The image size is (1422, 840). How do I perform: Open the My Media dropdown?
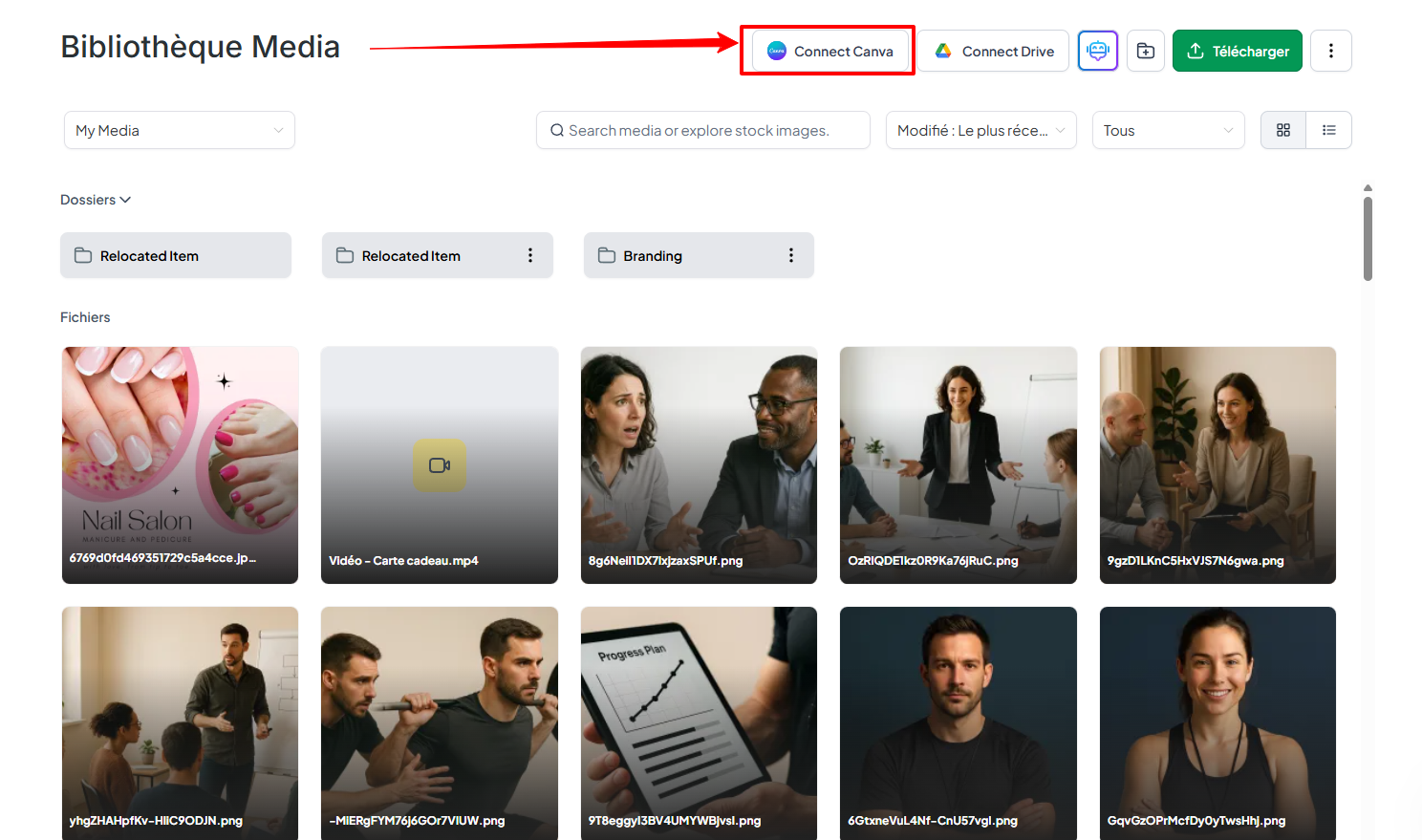179,131
